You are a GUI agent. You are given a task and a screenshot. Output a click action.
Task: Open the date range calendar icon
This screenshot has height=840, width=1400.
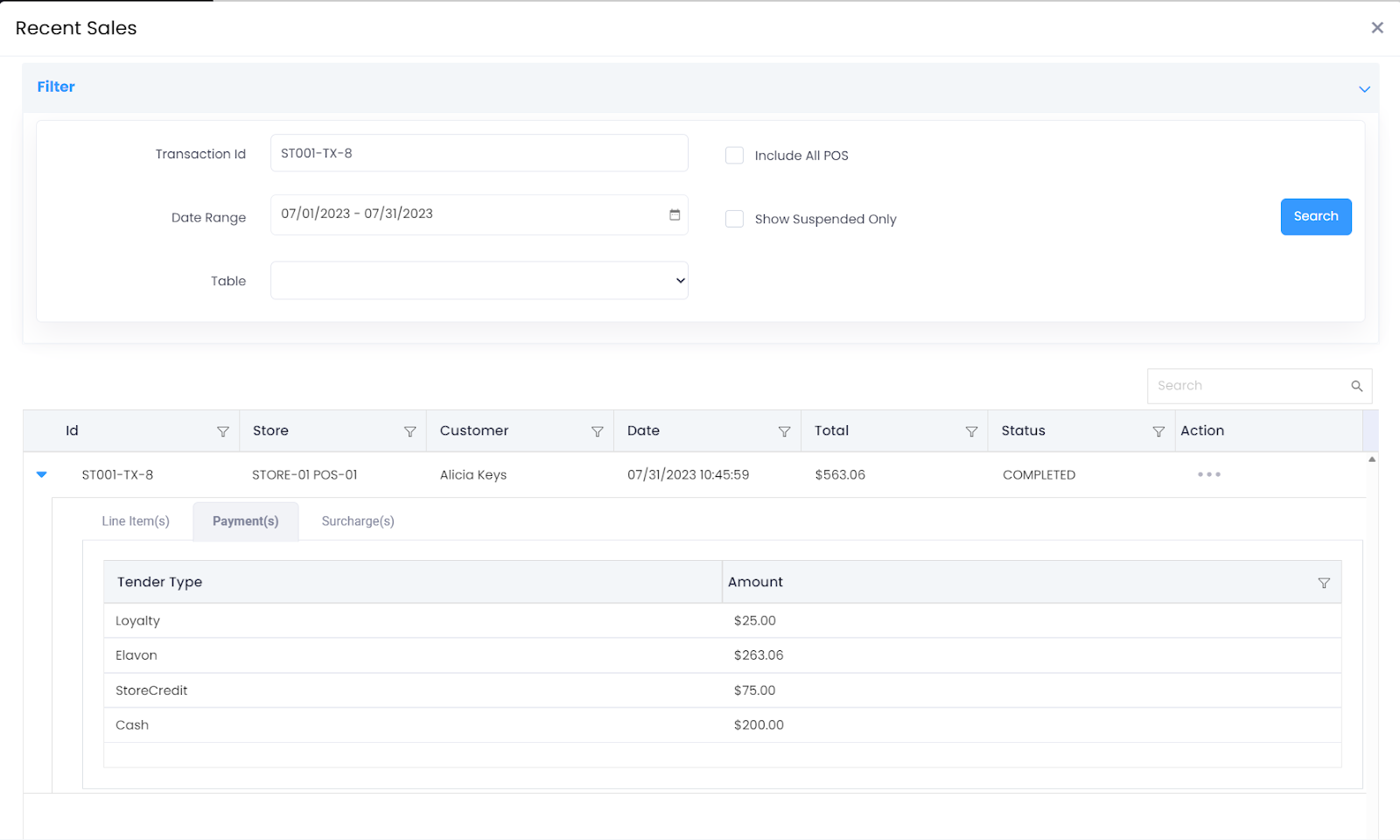click(x=675, y=214)
